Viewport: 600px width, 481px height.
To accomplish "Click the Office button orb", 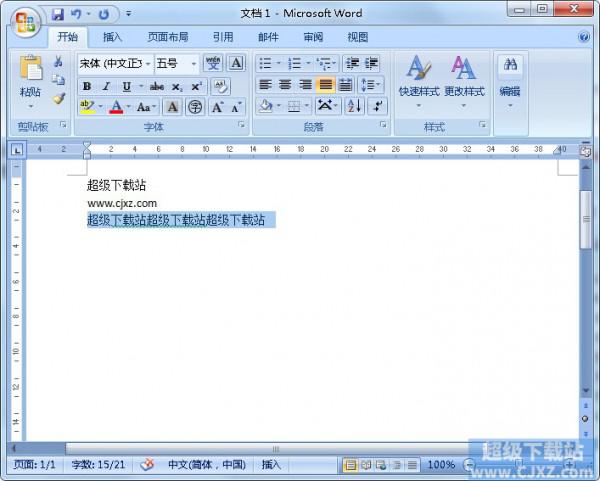I will (25, 22).
